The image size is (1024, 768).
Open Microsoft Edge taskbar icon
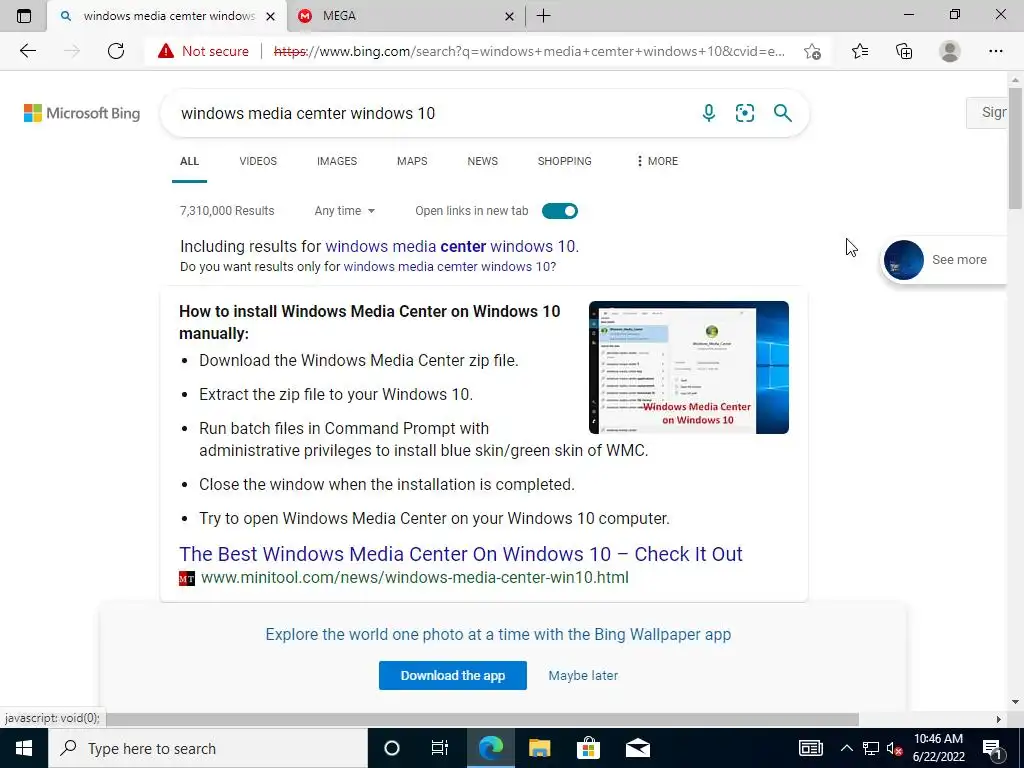tap(490, 748)
